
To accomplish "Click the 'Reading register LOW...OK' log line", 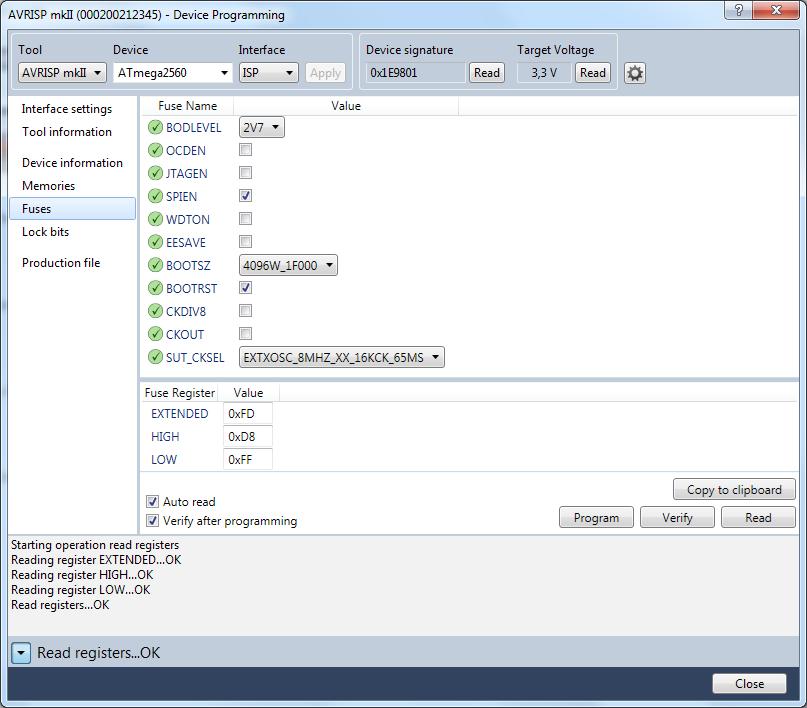I will point(81,590).
